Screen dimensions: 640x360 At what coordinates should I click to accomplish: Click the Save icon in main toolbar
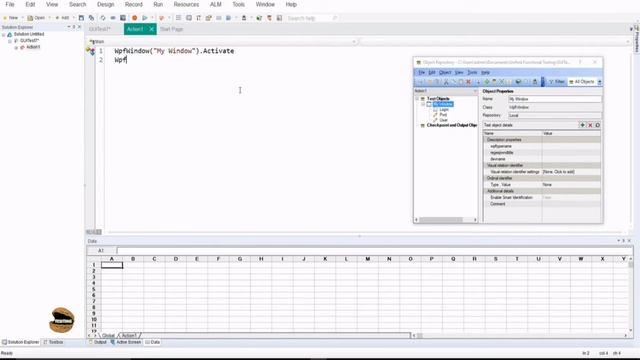(81, 18)
